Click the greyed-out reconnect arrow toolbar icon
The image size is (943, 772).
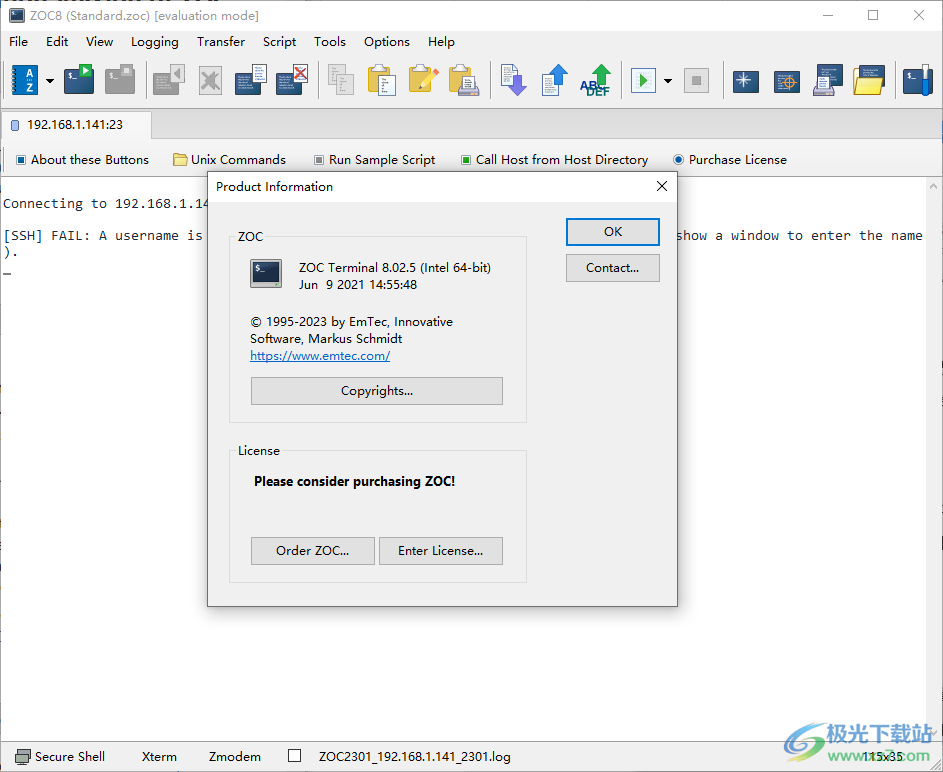pyautogui.click(x=168, y=79)
